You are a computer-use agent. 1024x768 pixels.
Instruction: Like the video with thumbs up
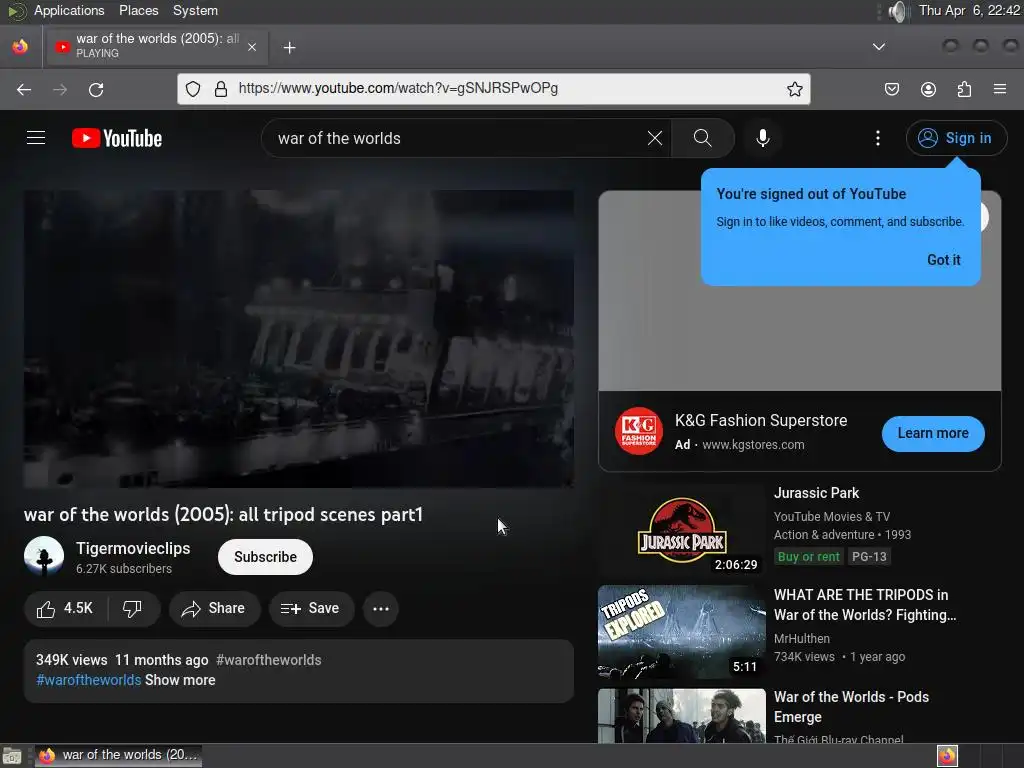[x=65, y=609]
